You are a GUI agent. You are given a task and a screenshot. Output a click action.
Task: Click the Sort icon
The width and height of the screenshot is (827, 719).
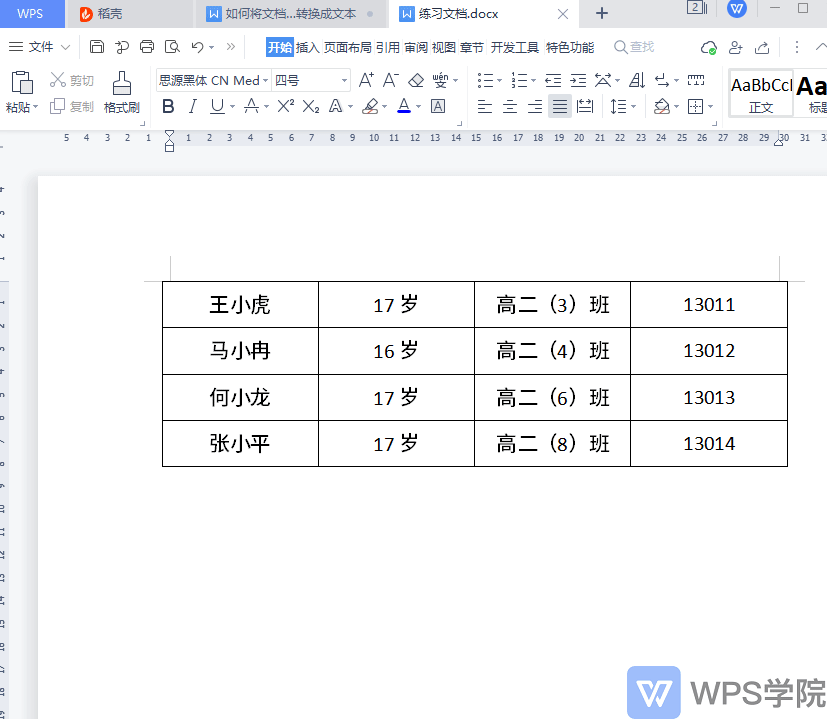pos(637,80)
